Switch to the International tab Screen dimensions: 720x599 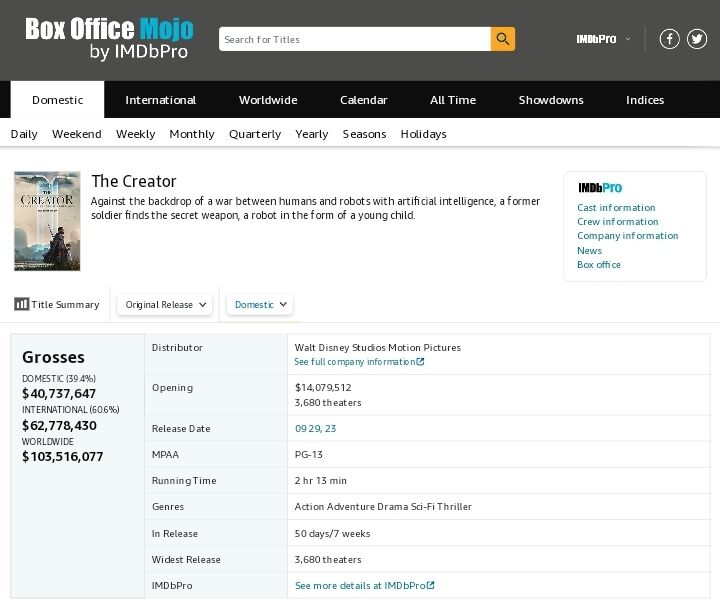tap(160, 100)
